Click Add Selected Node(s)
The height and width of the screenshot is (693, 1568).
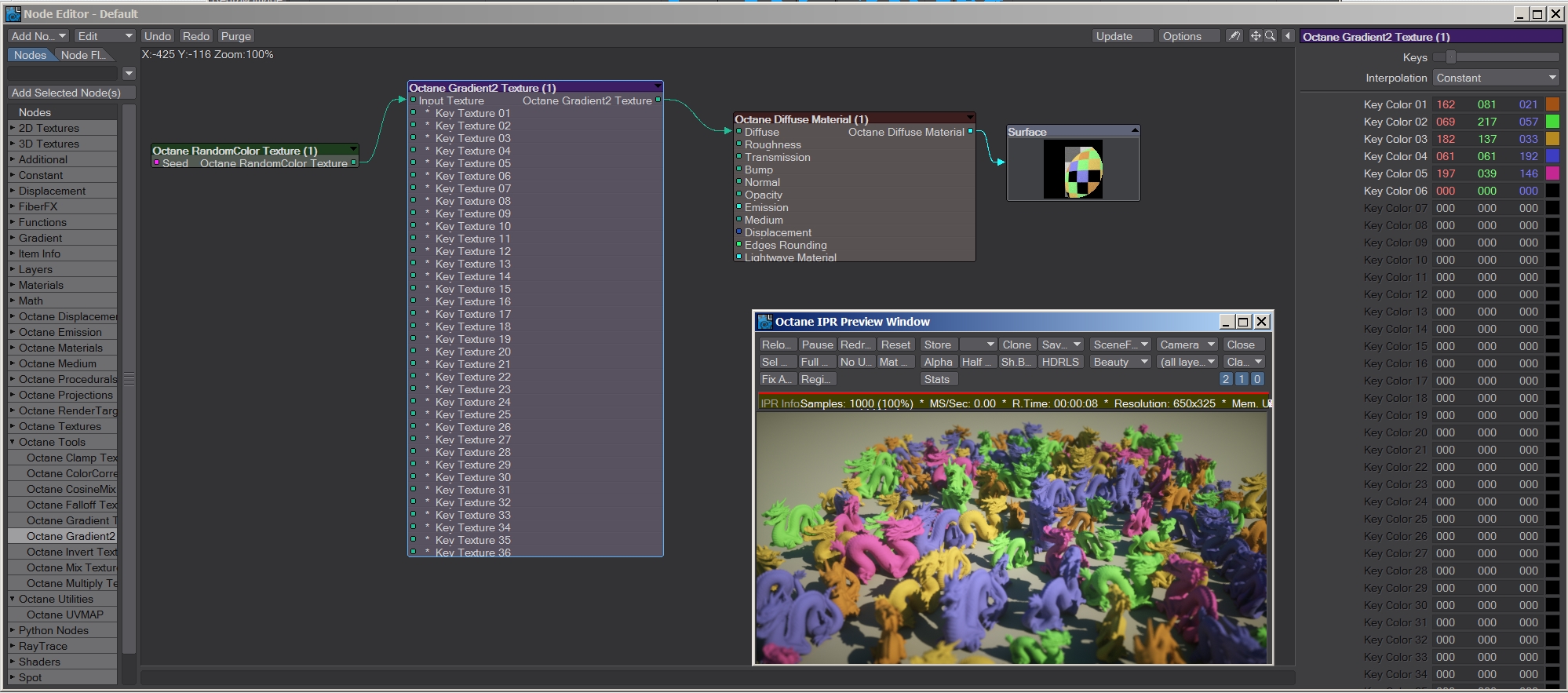click(x=71, y=93)
